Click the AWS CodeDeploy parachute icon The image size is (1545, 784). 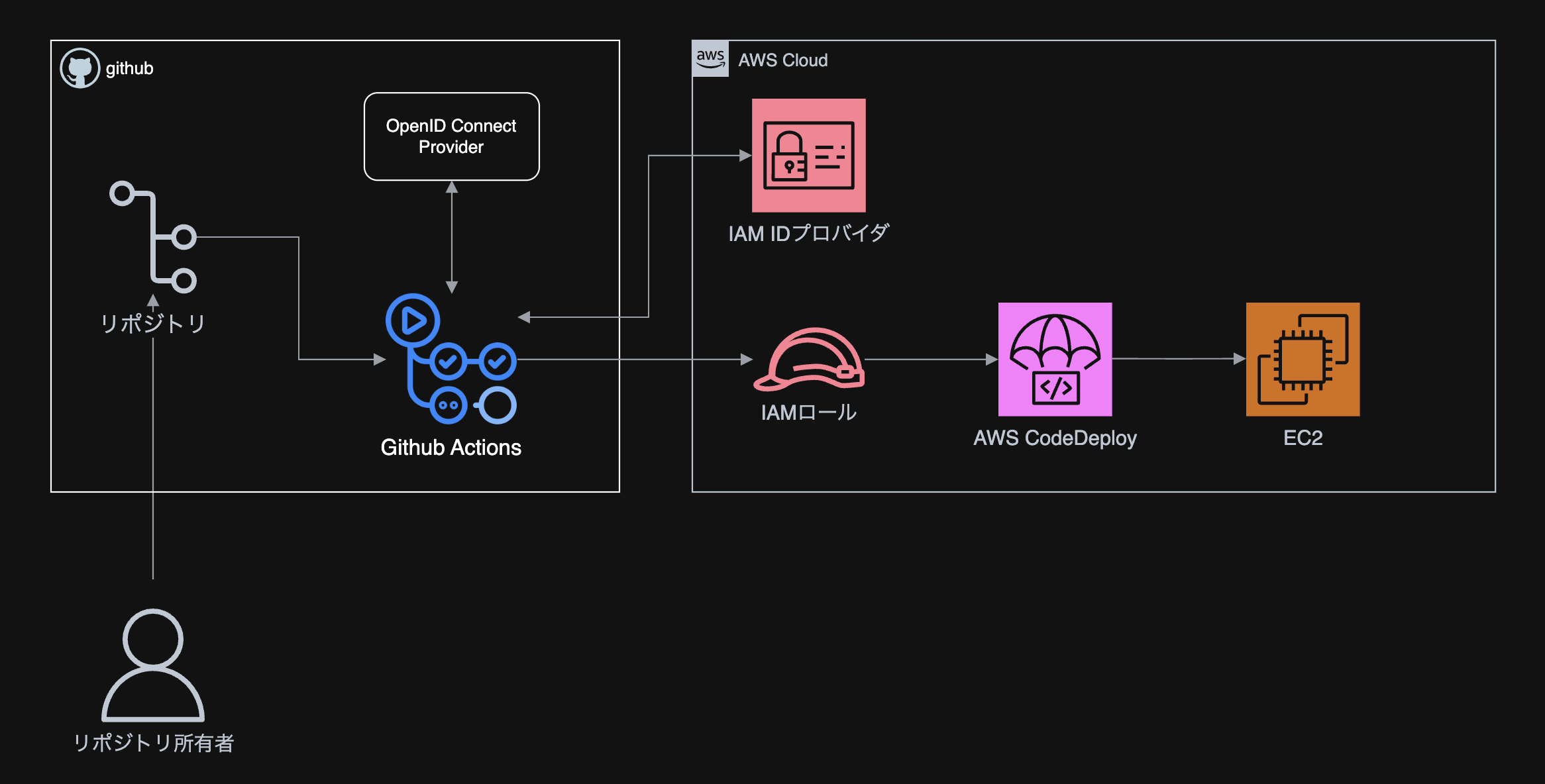pyautogui.click(x=1055, y=360)
